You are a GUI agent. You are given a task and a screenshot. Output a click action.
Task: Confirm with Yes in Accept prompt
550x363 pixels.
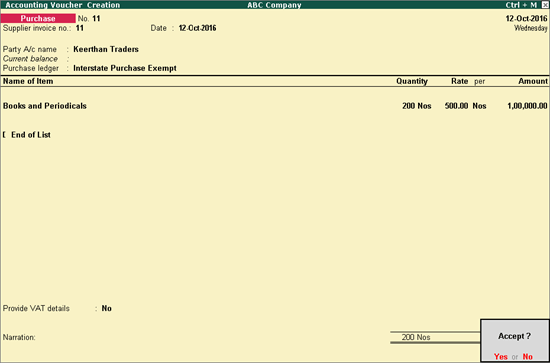click(x=501, y=357)
